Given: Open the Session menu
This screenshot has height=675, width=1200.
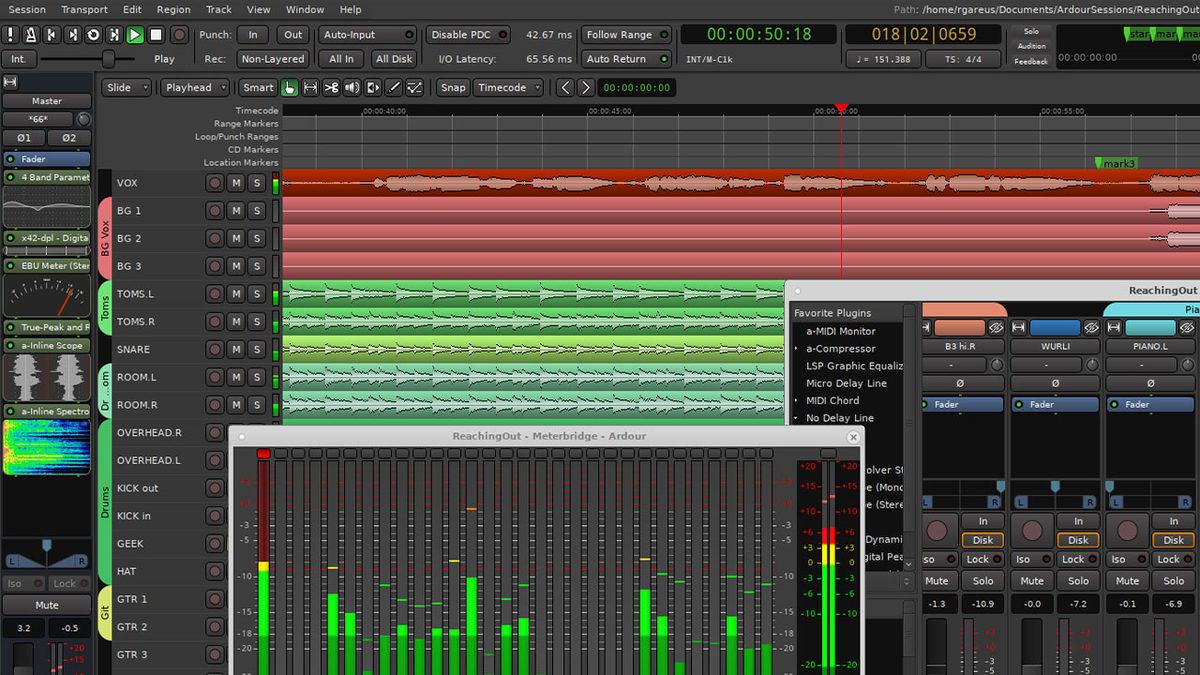Looking at the screenshot, I should [27, 9].
